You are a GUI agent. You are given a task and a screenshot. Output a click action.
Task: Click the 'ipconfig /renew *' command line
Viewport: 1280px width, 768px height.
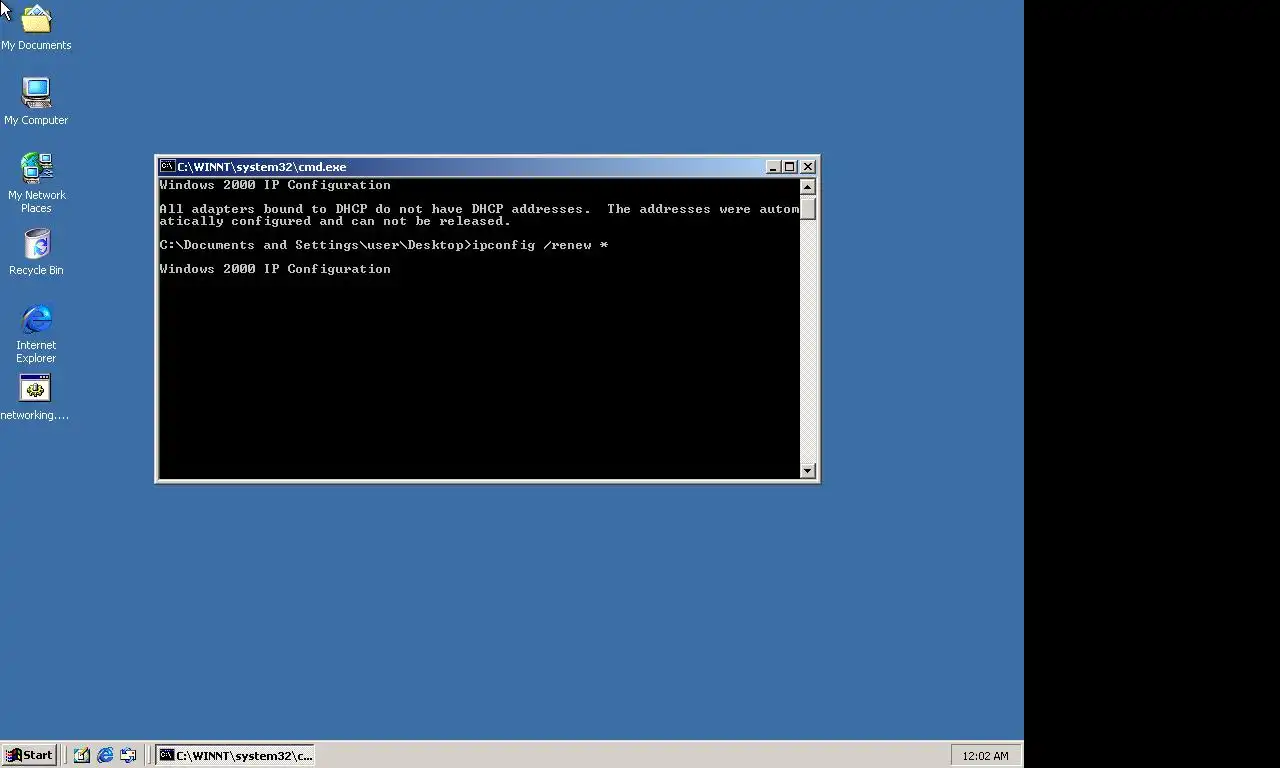tap(383, 245)
